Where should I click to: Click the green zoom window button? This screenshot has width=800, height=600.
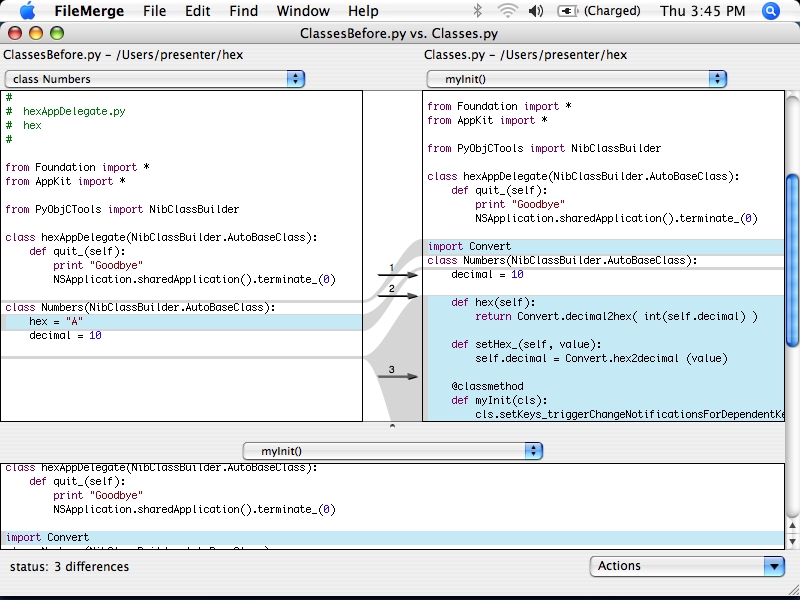tap(57, 34)
